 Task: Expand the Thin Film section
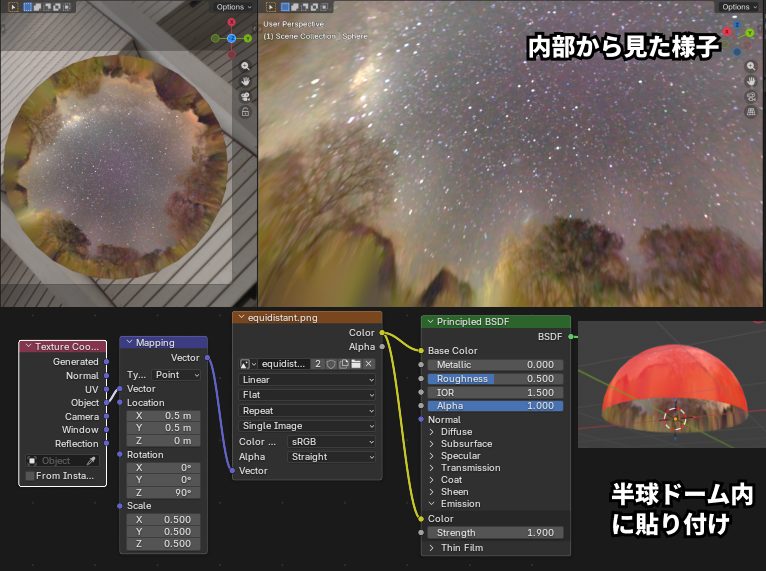pyautogui.click(x=432, y=548)
